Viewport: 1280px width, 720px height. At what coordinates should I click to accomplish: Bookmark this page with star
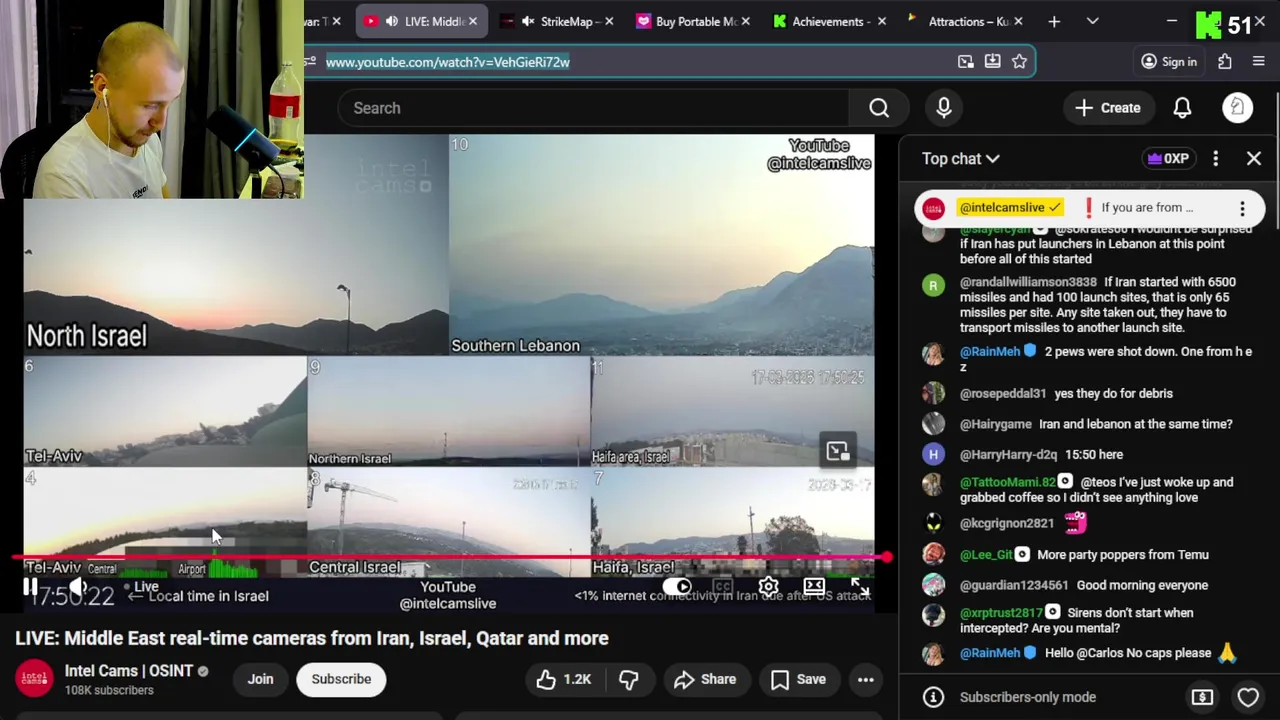[1019, 62]
